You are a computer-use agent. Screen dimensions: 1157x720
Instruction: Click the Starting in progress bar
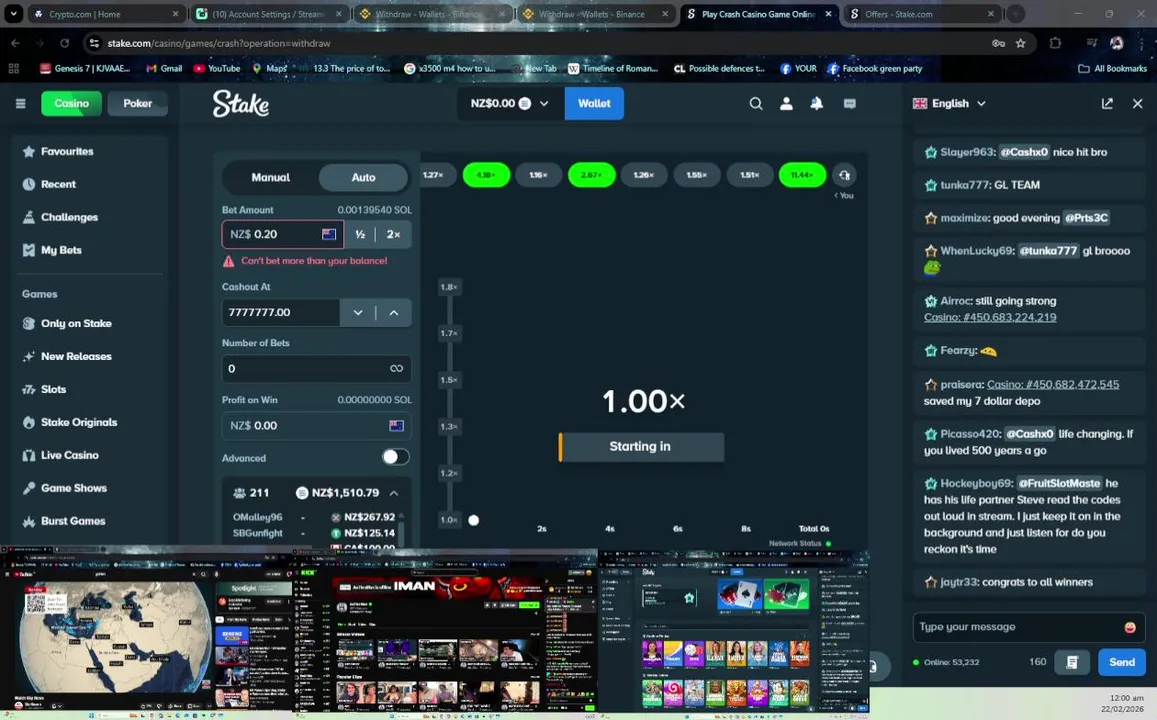641,446
